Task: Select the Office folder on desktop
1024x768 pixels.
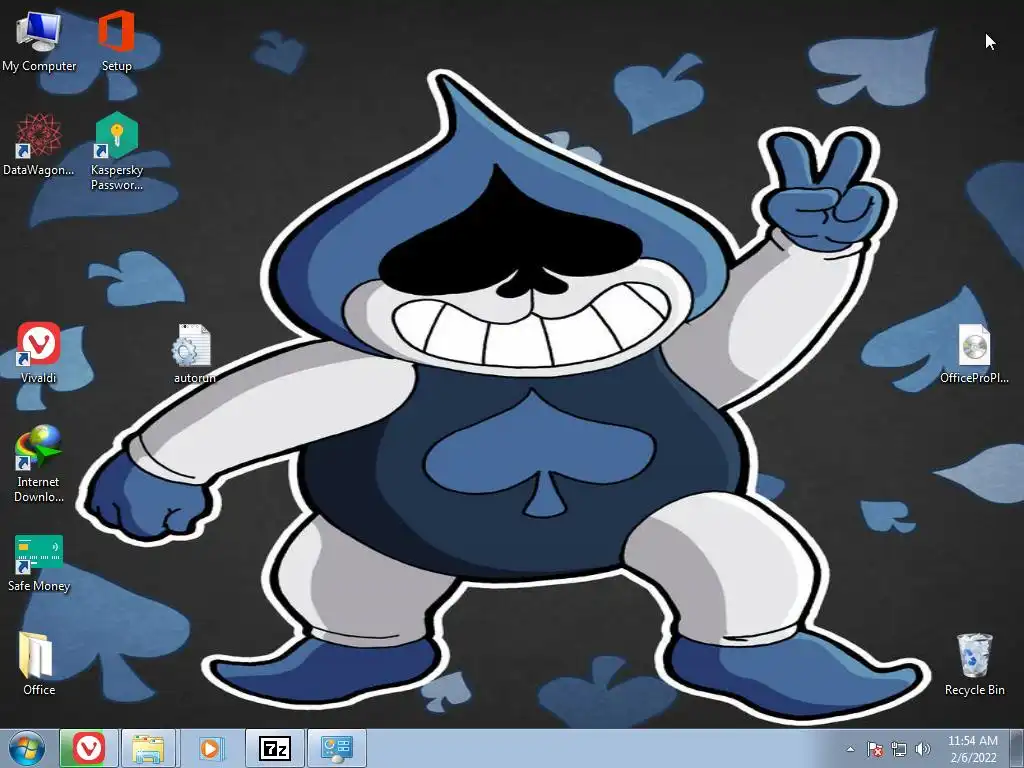Action: pyautogui.click(x=39, y=664)
